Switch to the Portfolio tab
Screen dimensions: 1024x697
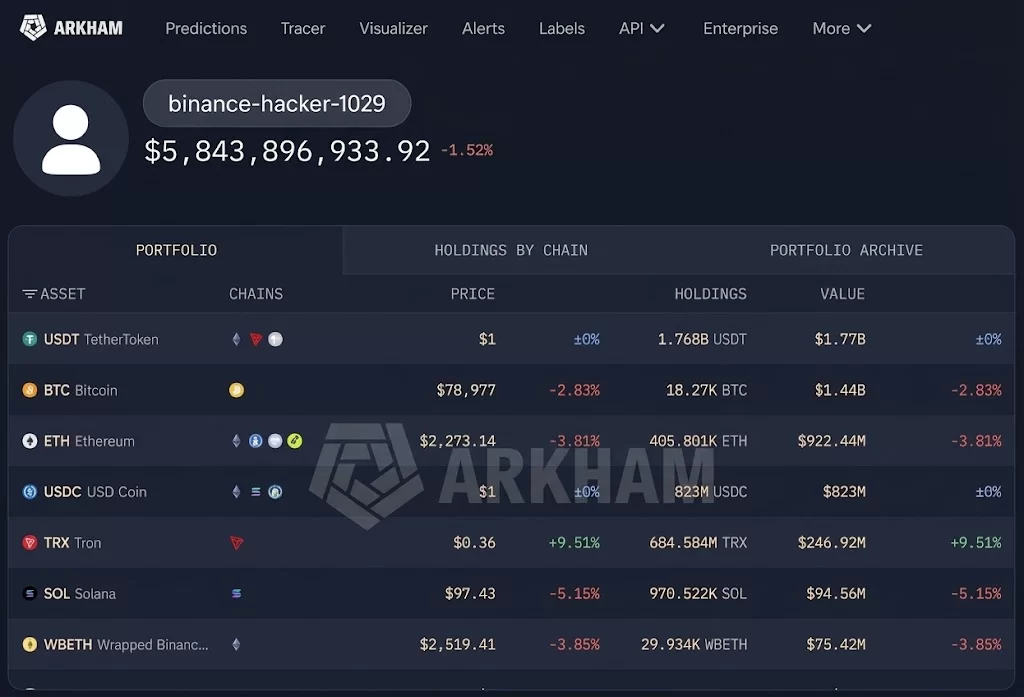(176, 250)
